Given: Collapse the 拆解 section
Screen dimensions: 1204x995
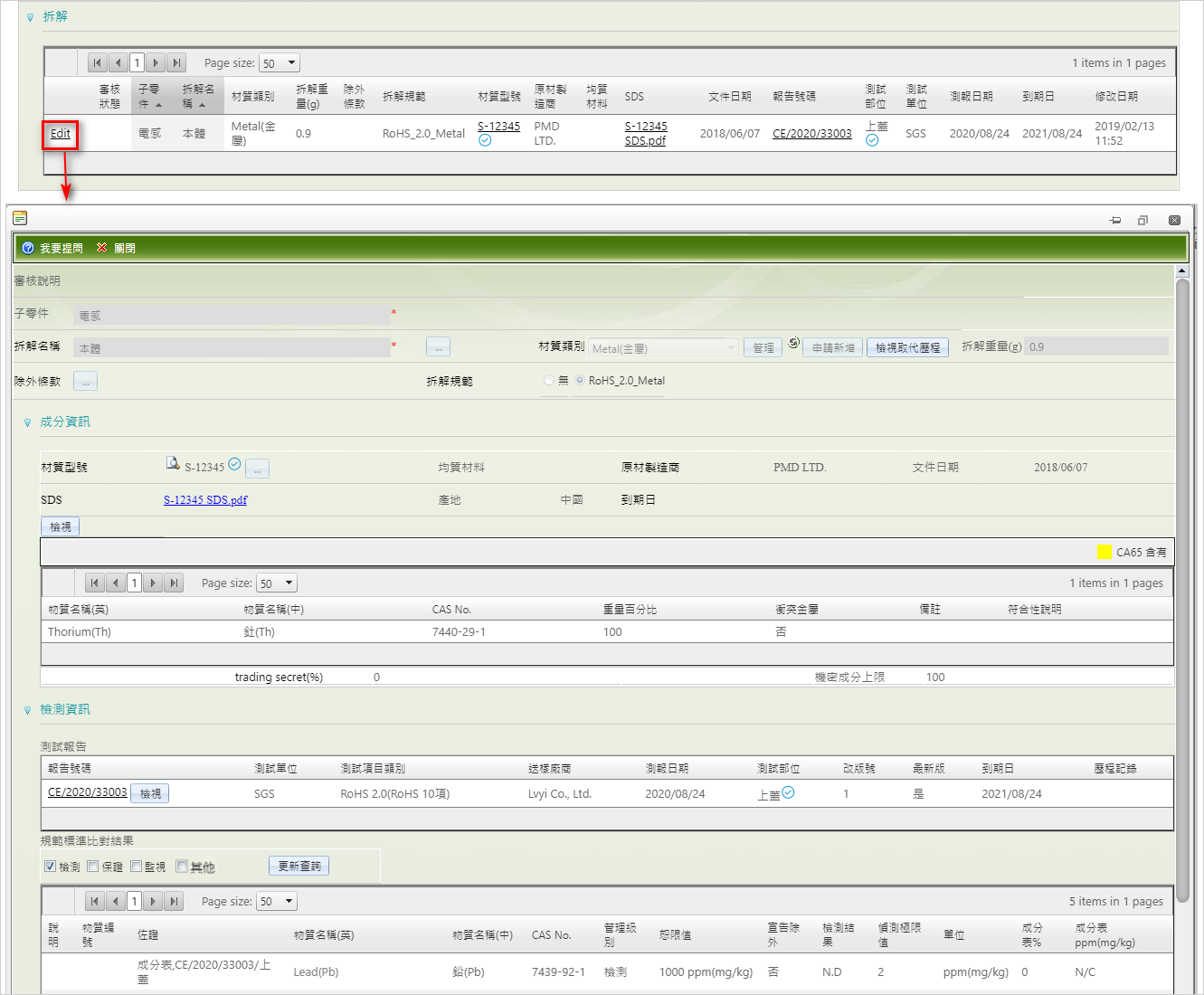Looking at the screenshot, I should [30, 17].
